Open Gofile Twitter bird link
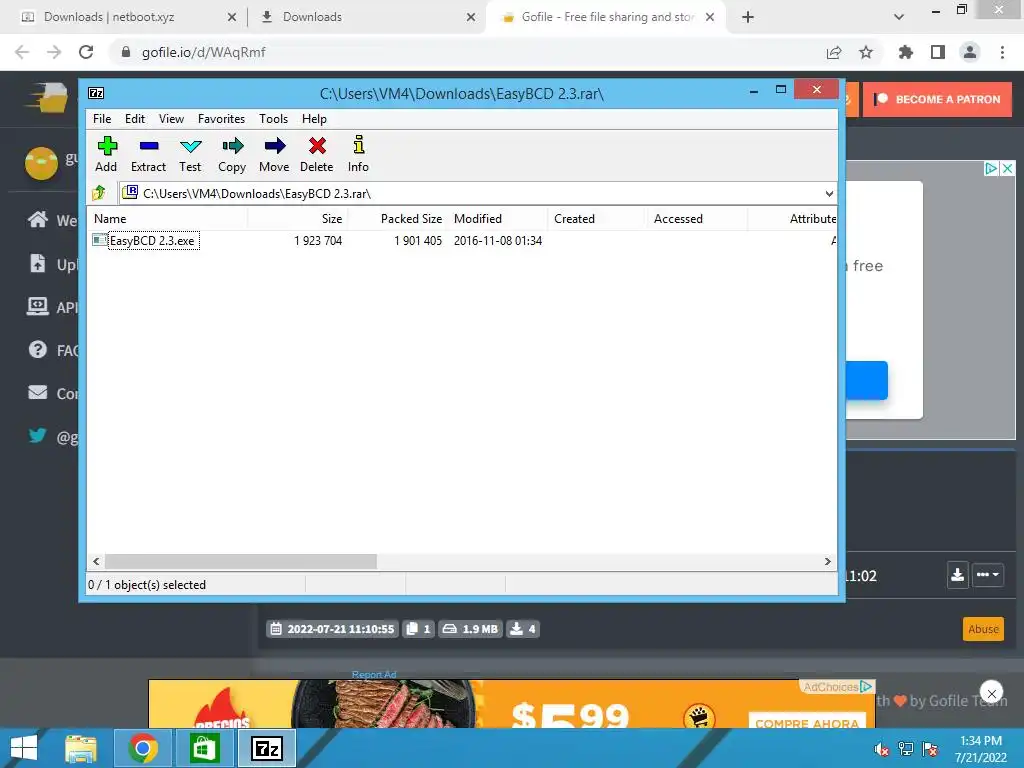Screen dimensions: 1024x768 [38, 436]
